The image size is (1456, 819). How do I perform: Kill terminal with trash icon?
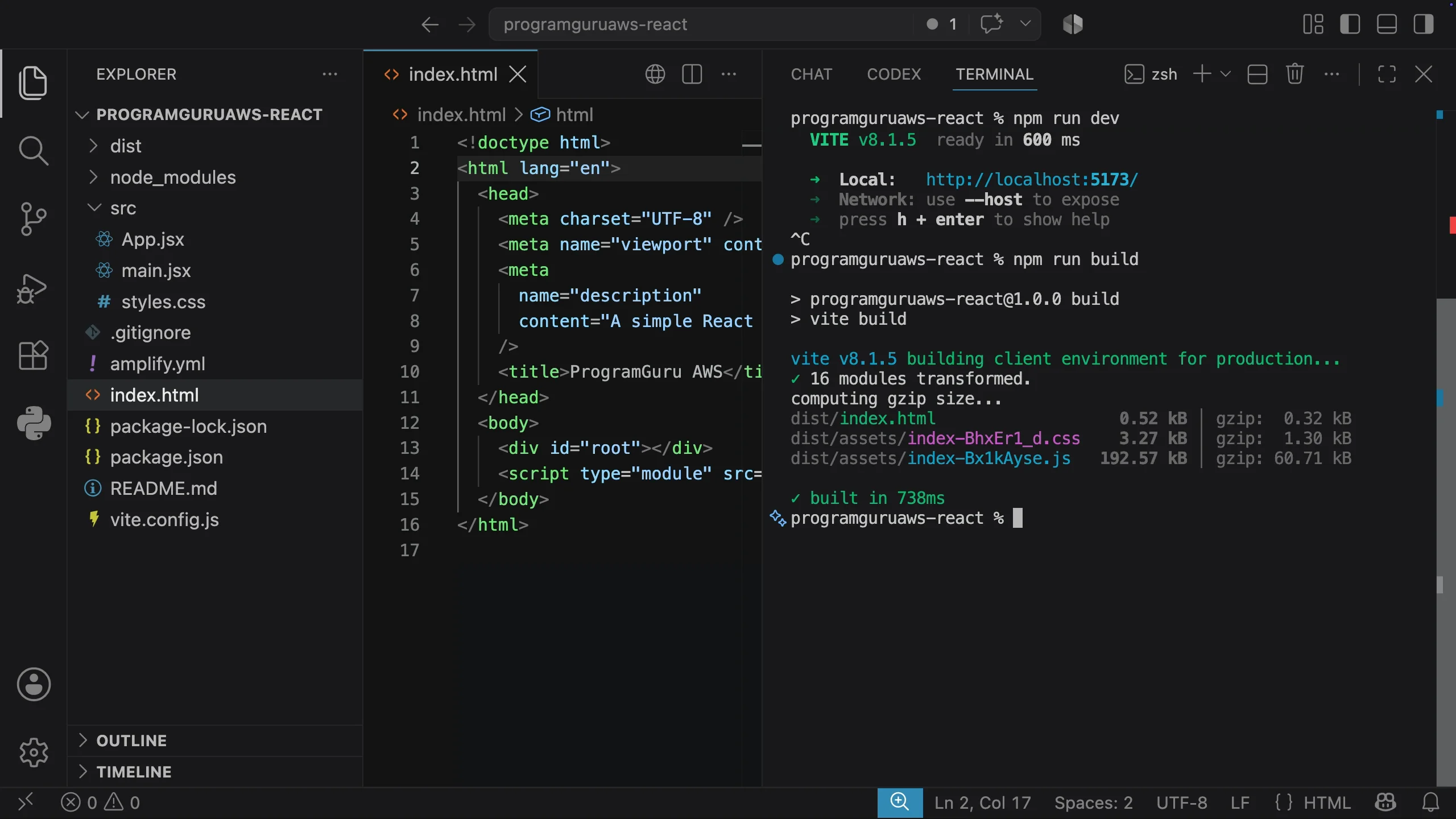[x=1294, y=74]
